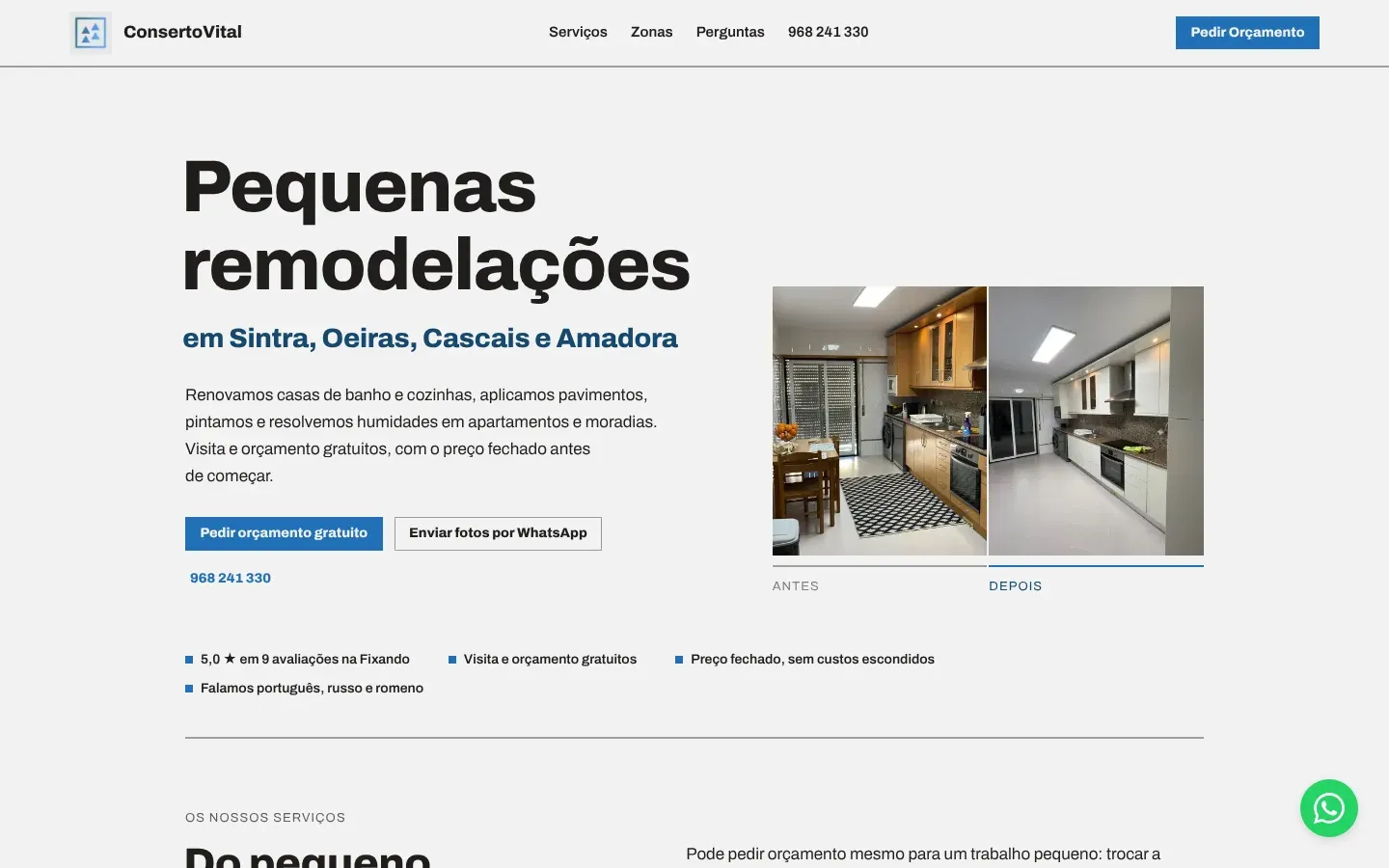Call 968 241 330 from the header
This screenshot has width=1389, height=868.
(x=829, y=32)
